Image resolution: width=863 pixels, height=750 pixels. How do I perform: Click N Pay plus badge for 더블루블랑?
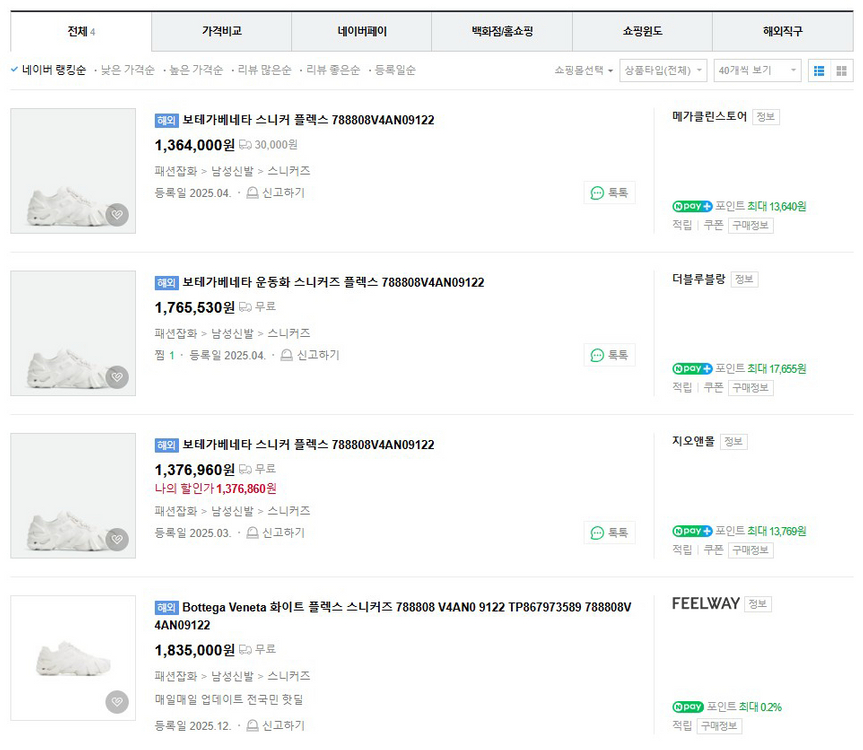point(692,369)
